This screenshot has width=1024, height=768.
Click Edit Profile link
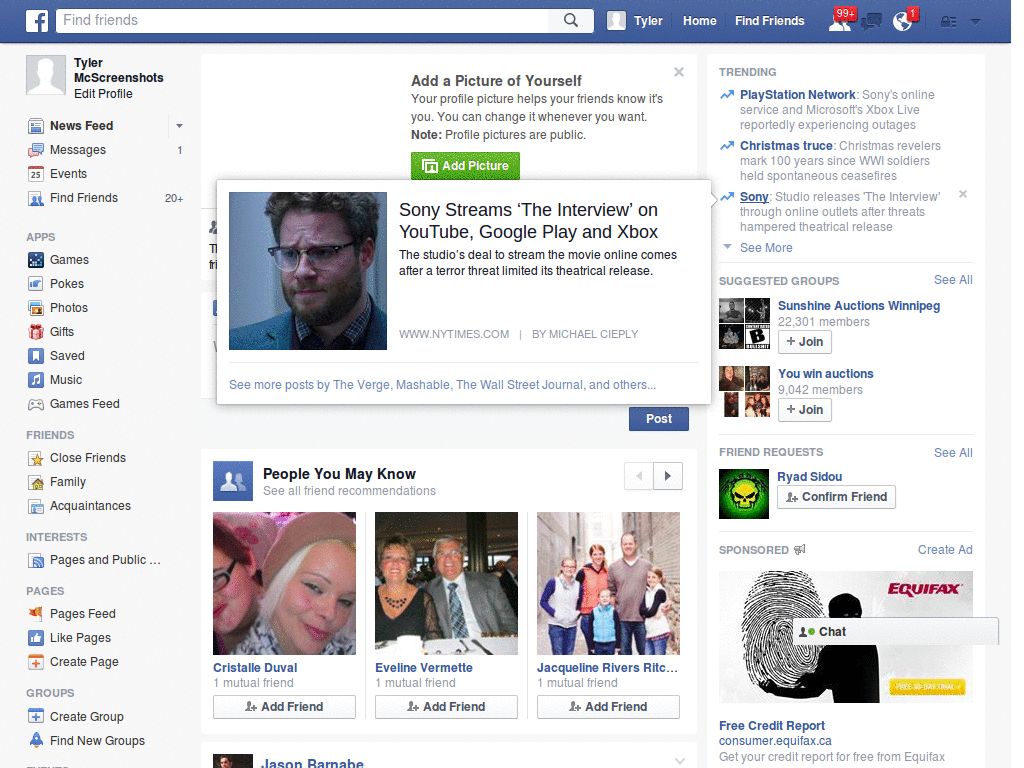click(103, 94)
